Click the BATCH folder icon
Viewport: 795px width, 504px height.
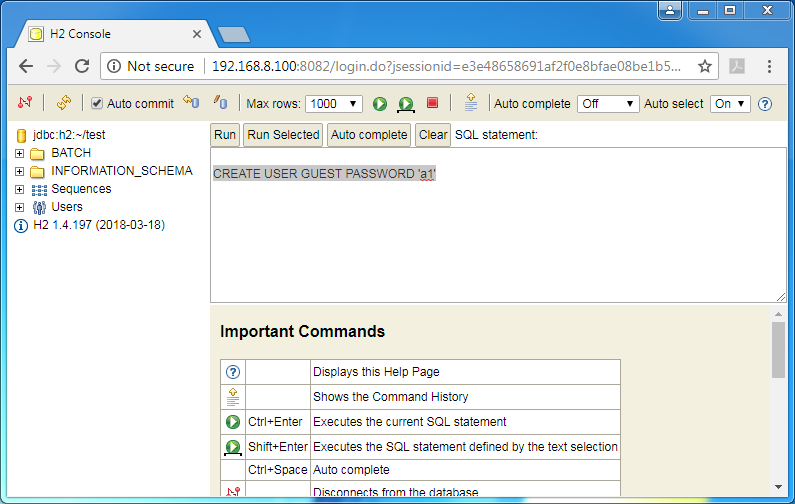tap(37, 154)
